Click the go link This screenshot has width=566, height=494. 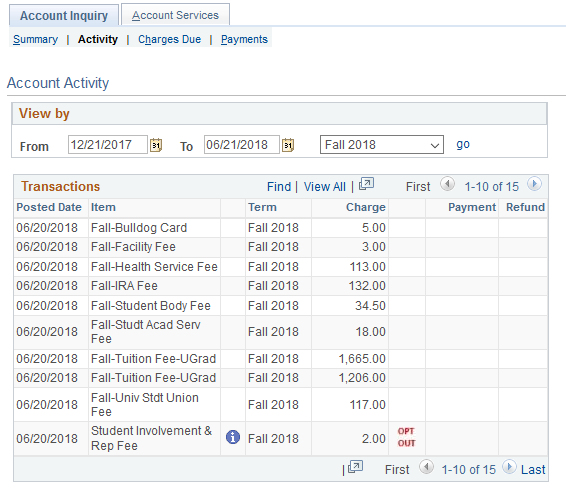point(463,145)
